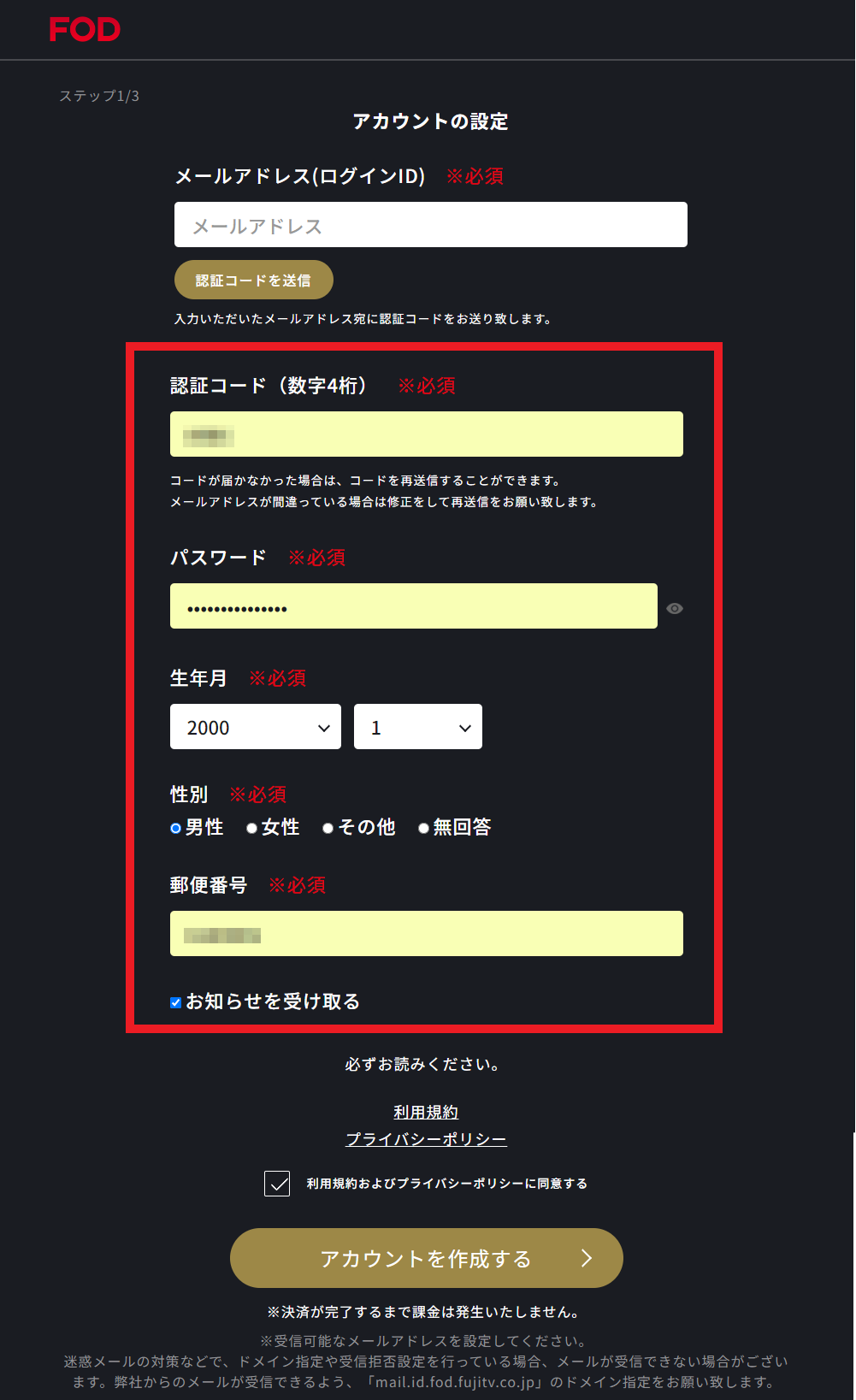
Task: Toggle password visibility eye icon
Action: tap(675, 608)
